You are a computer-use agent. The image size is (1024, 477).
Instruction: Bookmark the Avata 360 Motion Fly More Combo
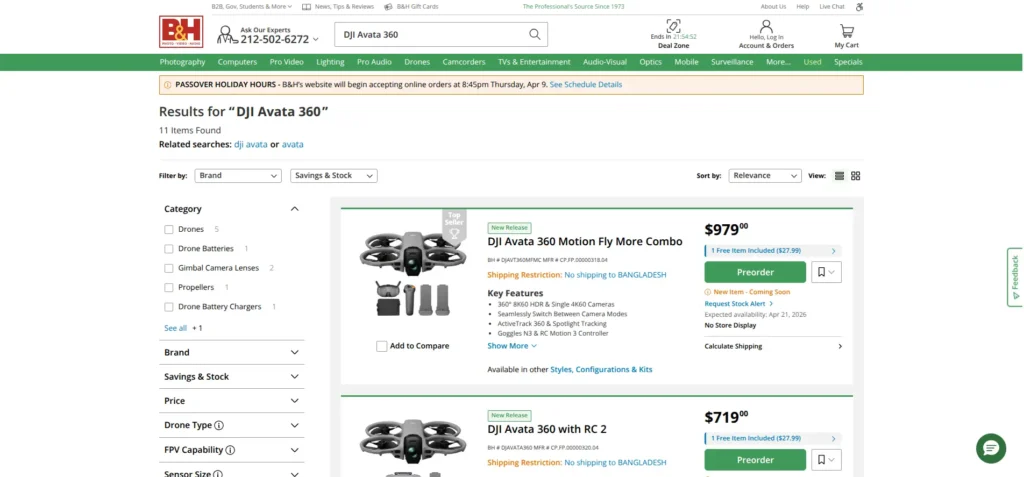coord(826,272)
